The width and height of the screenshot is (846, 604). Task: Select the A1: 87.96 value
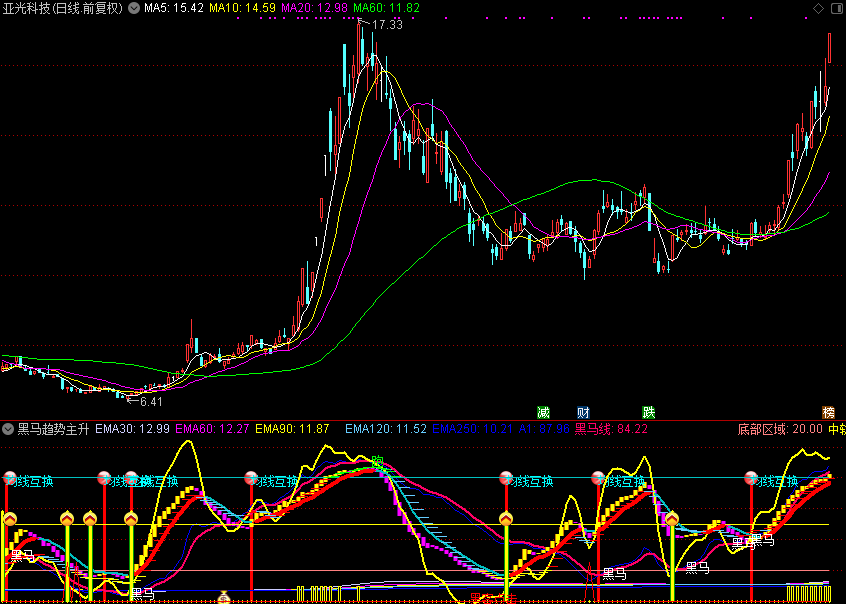pyautogui.click(x=544, y=429)
